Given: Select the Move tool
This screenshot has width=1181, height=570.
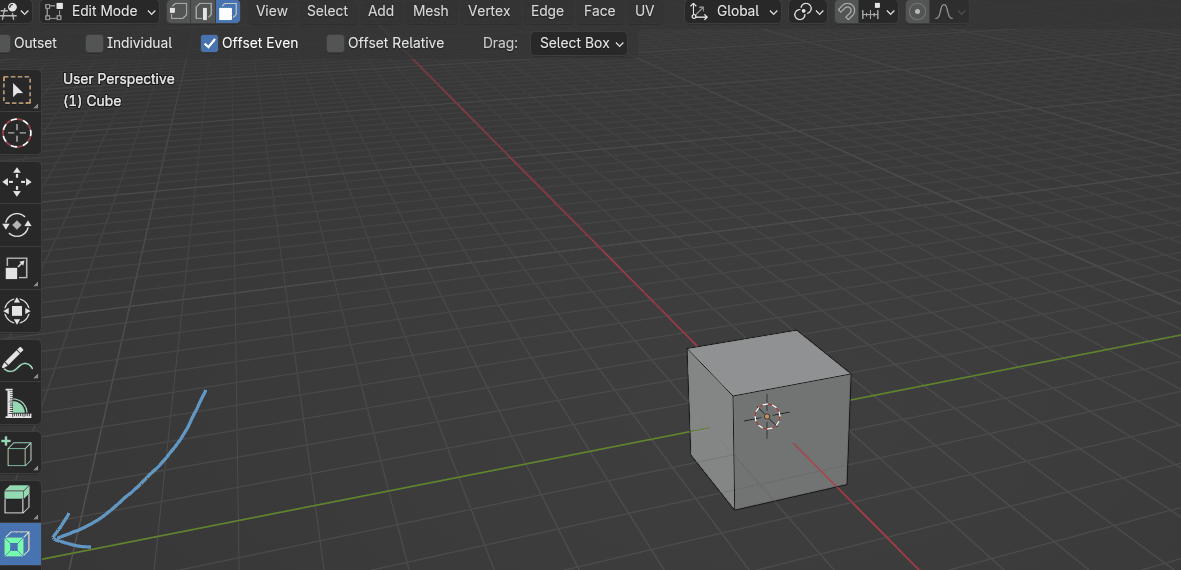Looking at the screenshot, I should point(17,183).
